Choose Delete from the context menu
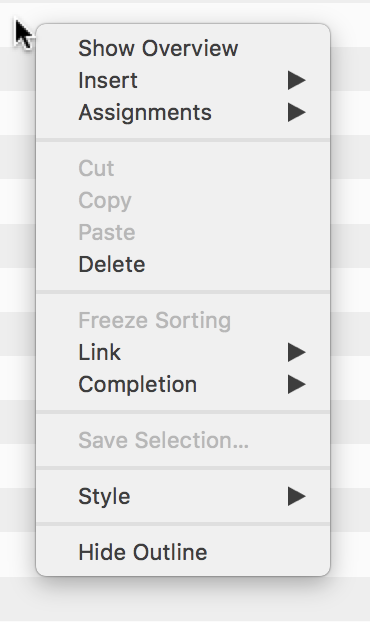This screenshot has width=370, height=622. (183, 264)
